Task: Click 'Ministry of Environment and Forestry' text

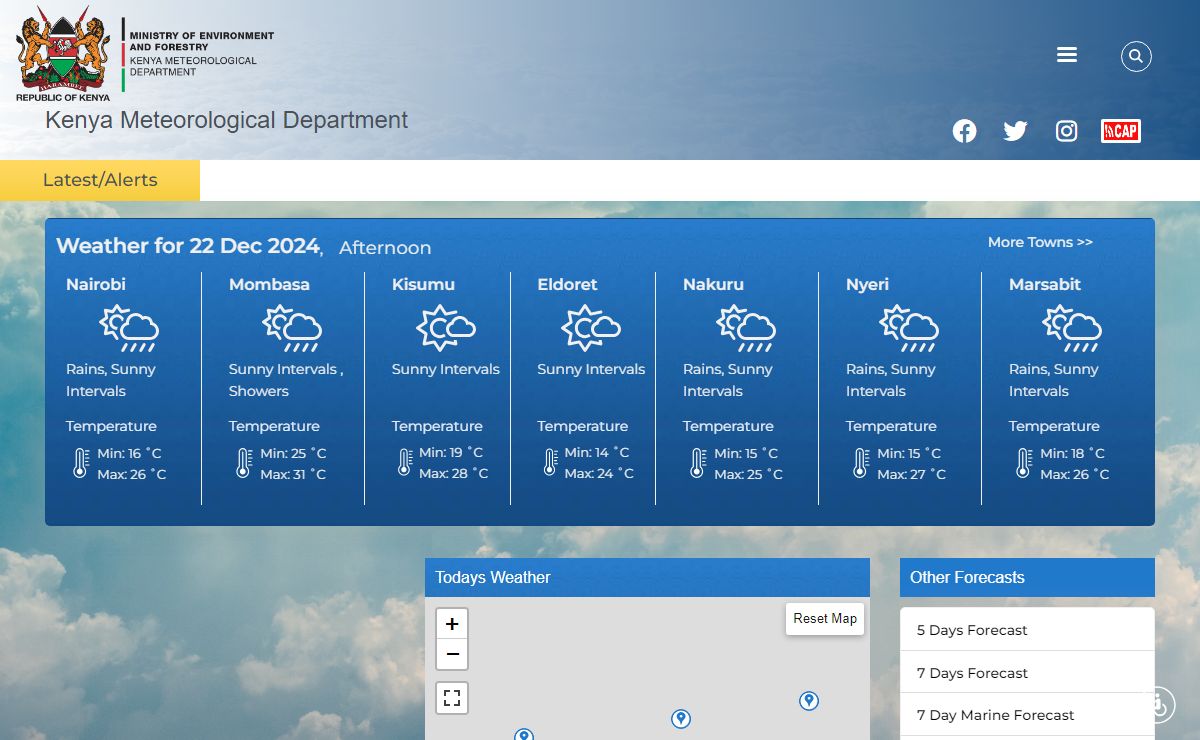Action: tap(201, 41)
